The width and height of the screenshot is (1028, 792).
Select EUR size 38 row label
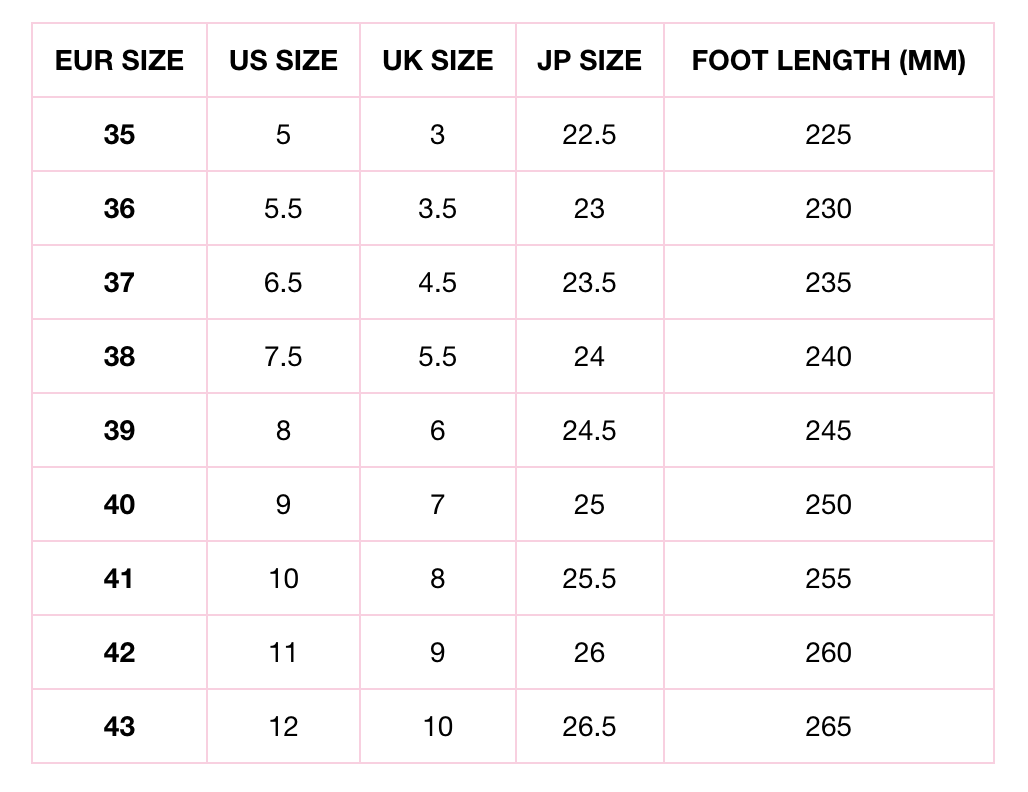(x=119, y=357)
